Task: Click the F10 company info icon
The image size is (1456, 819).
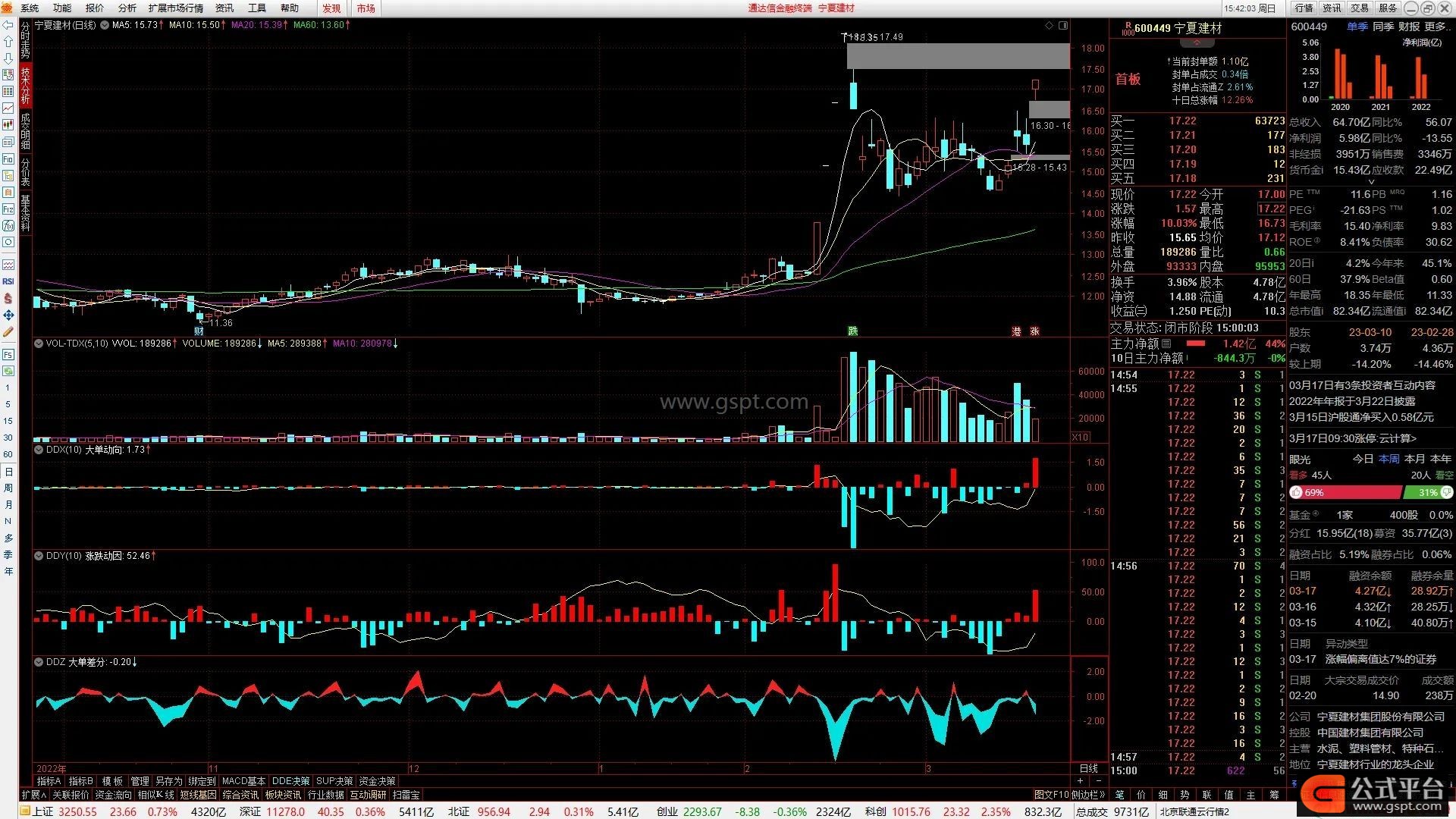Action: (8, 159)
